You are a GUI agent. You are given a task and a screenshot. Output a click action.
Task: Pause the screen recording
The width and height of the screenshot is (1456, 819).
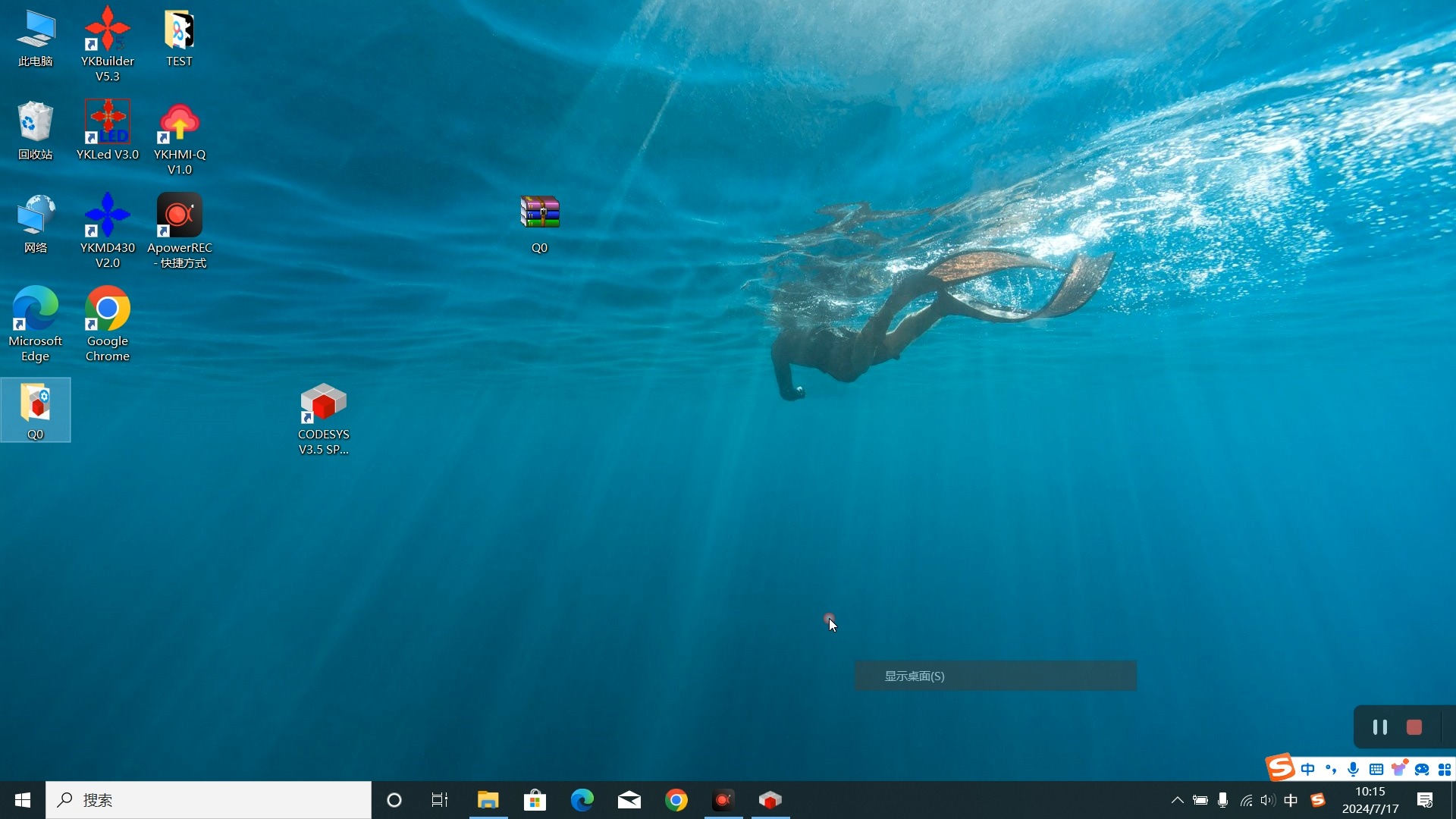pyautogui.click(x=1379, y=727)
